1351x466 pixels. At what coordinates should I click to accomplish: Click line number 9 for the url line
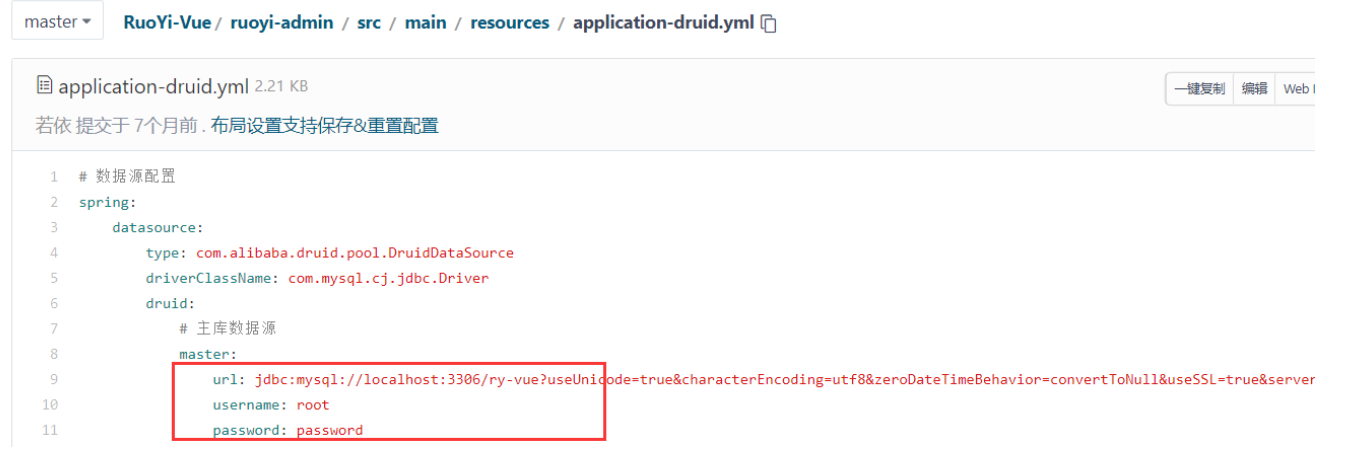[x=53, y=379]
